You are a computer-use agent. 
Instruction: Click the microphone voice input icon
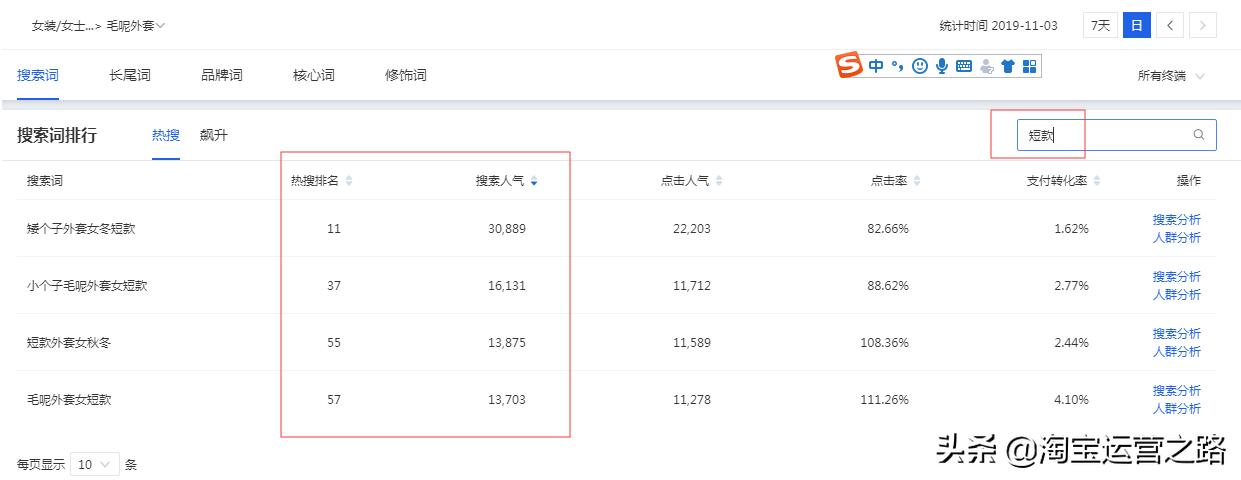941,66
